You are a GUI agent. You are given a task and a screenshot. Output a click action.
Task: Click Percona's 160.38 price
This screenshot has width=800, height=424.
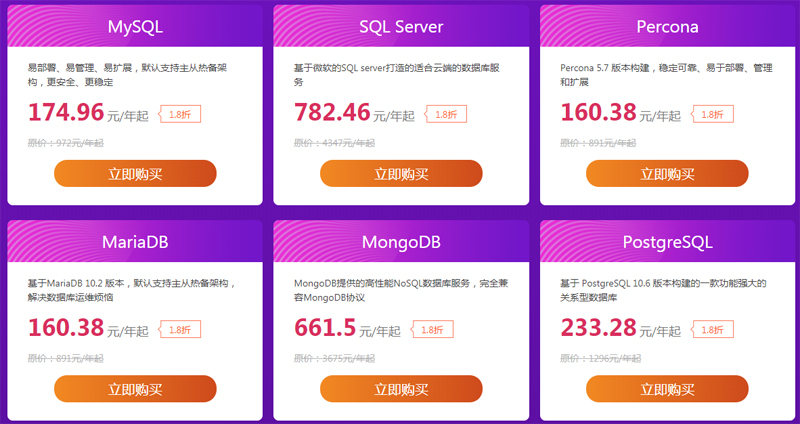point(598,112)
